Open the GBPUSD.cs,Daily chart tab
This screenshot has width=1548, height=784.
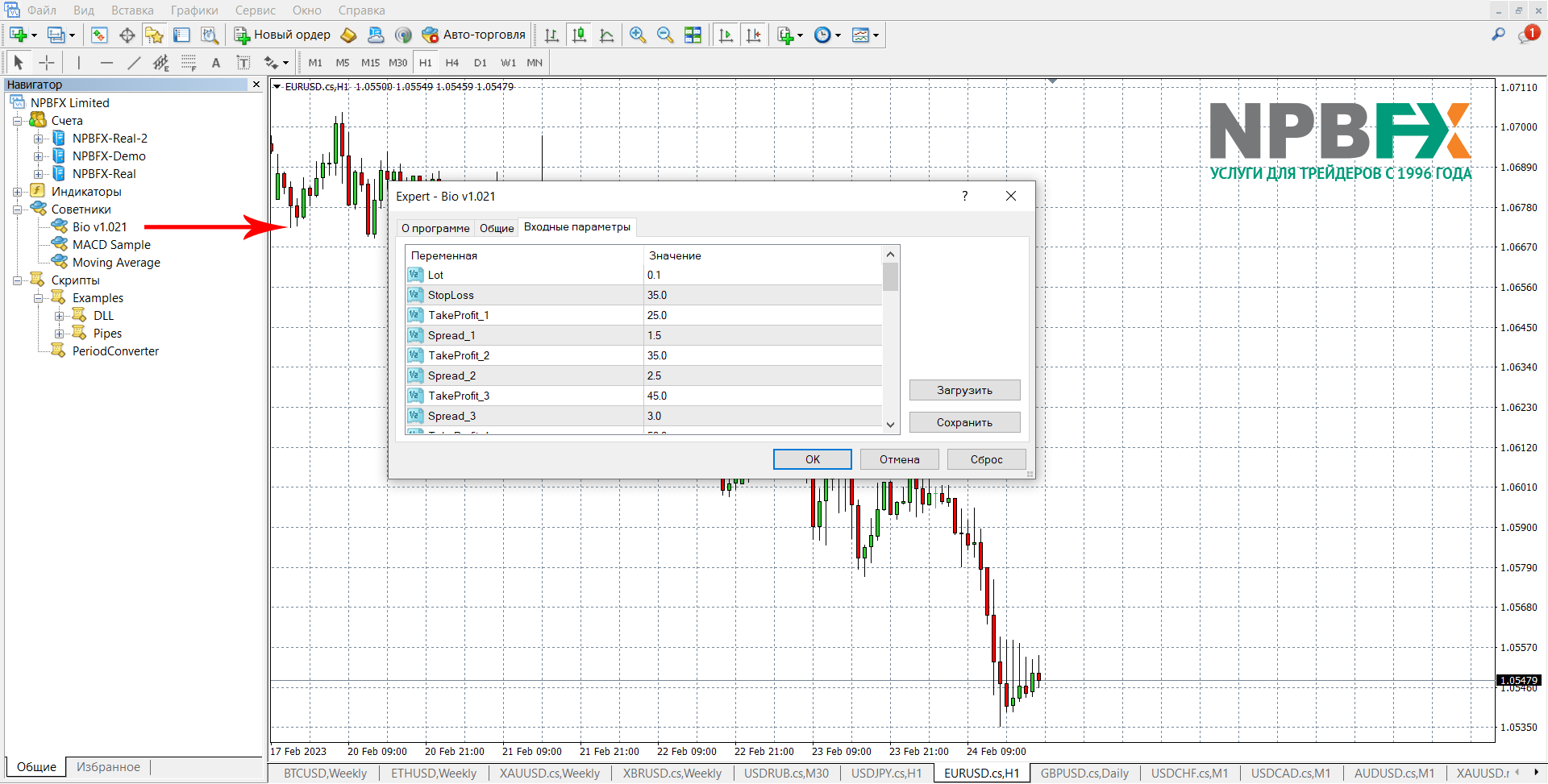coord(1084,774)
